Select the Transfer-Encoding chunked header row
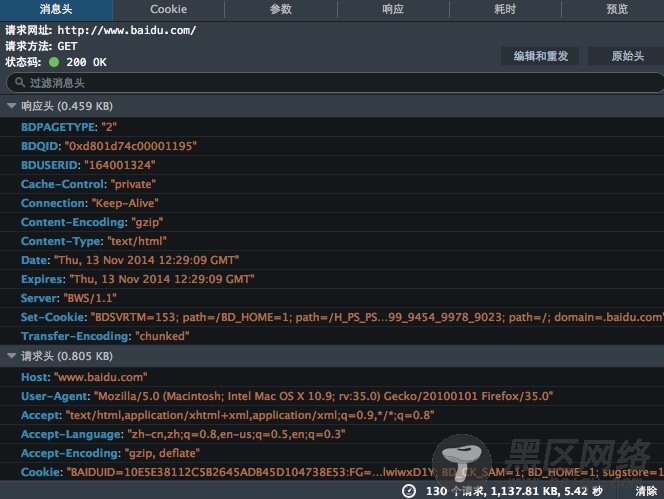664x499 pixels. click(x=332, y=336)
